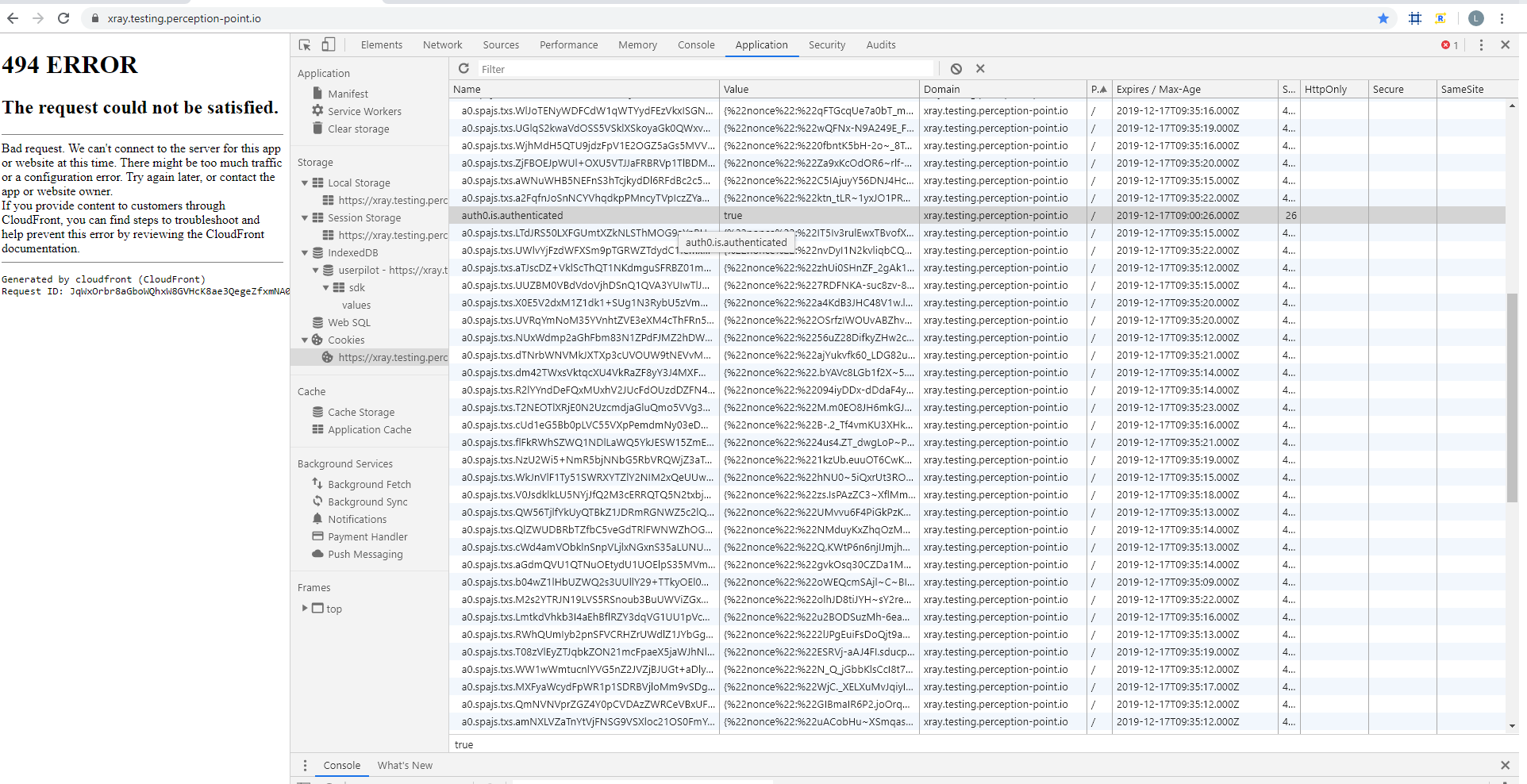Close the DevTools panel
This screenshot has height=784, width=1527.
coord(1505,45)
